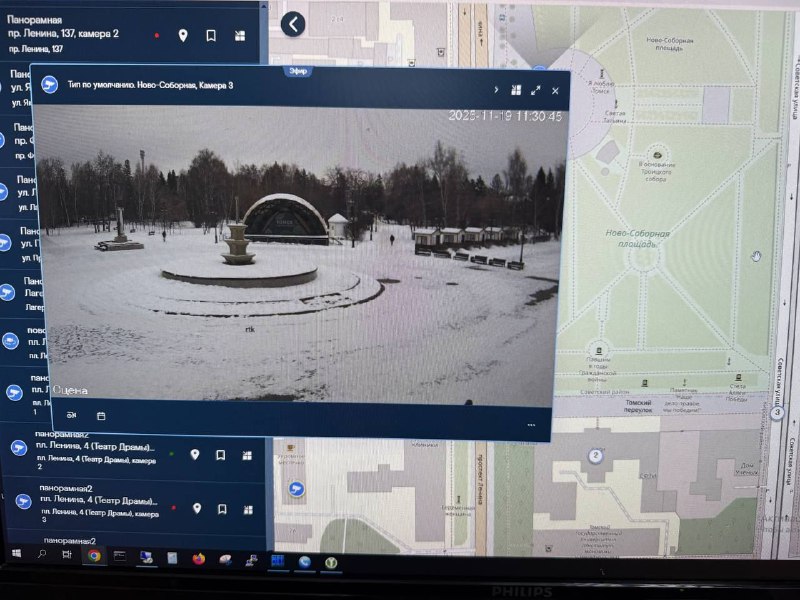Send Ново-Соборная camera 3 to layout grid
800x600 pixels.
(516, 90)
